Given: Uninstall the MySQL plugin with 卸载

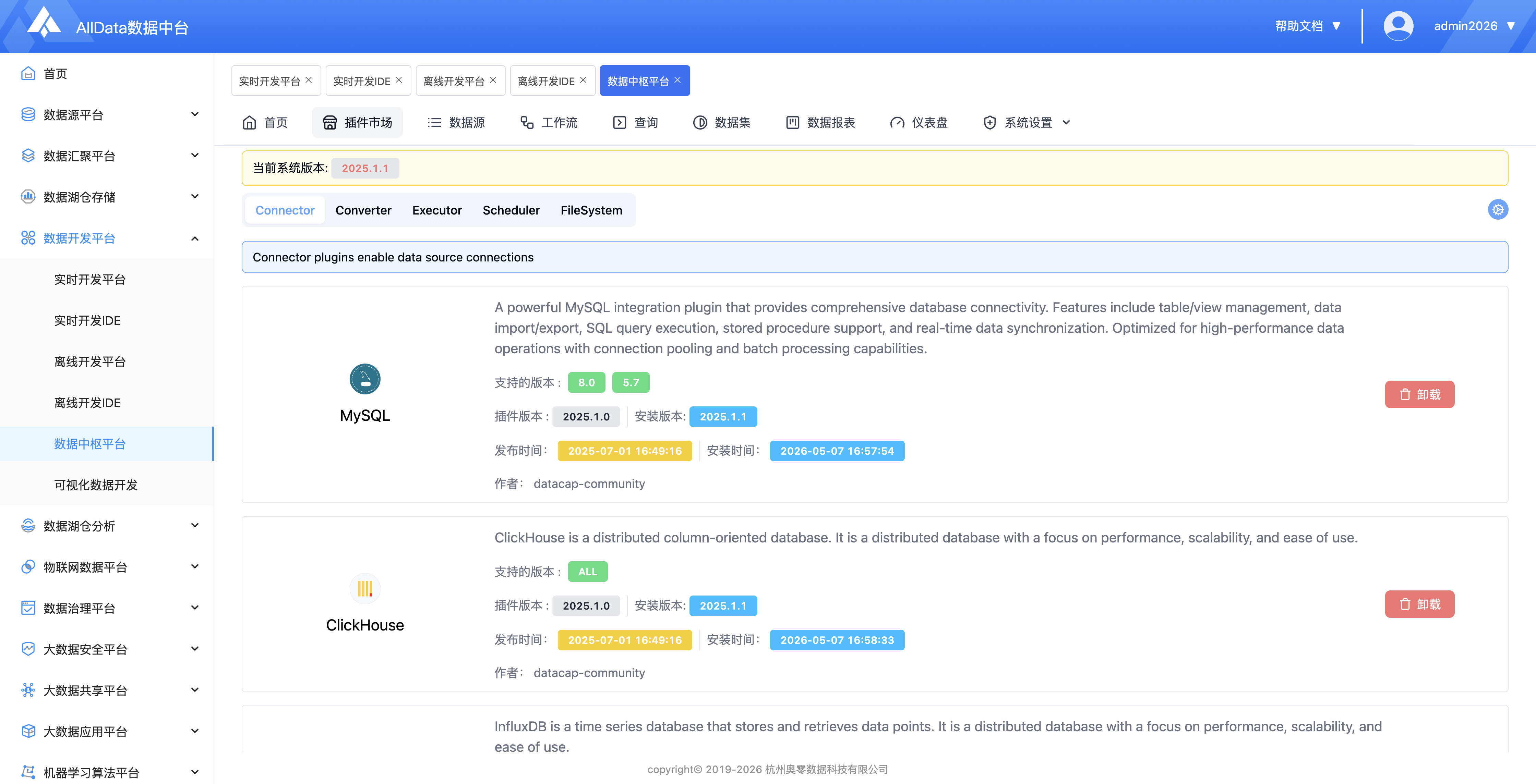Looking at the screenshot, I should 1419,394.
